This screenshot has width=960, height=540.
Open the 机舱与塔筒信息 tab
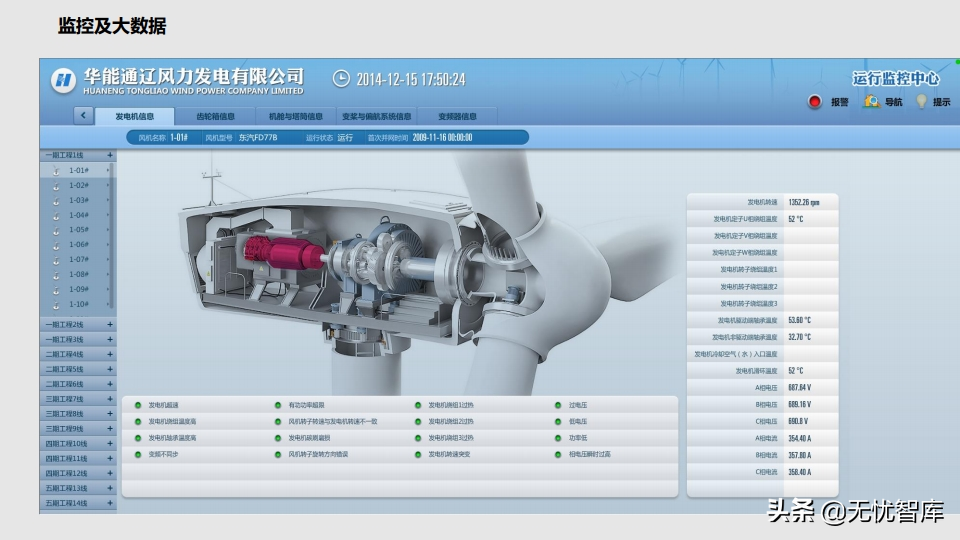[296, 116]
